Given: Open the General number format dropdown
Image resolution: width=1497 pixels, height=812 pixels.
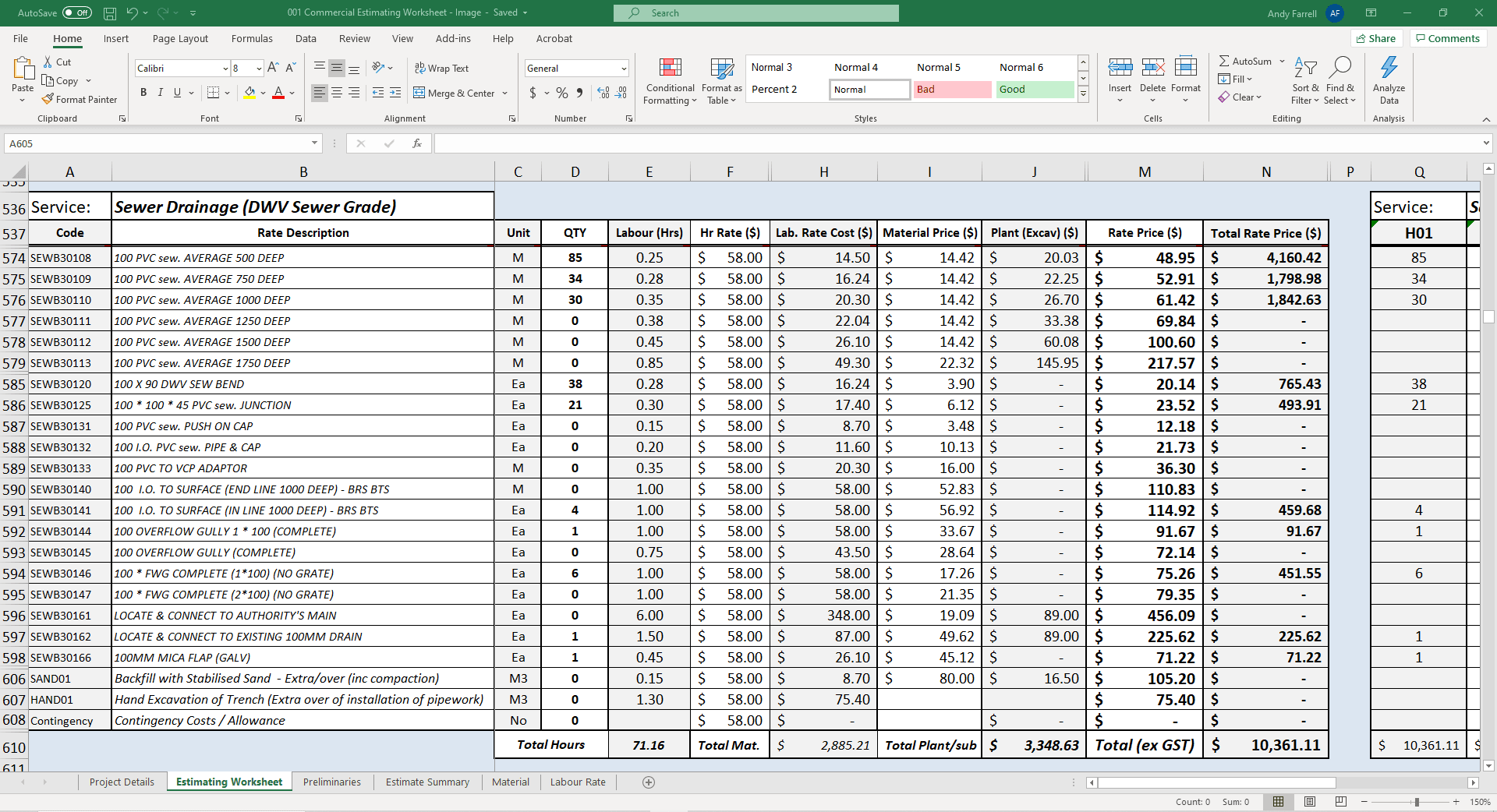Looking at the screenshot, I should click(624, 69).
